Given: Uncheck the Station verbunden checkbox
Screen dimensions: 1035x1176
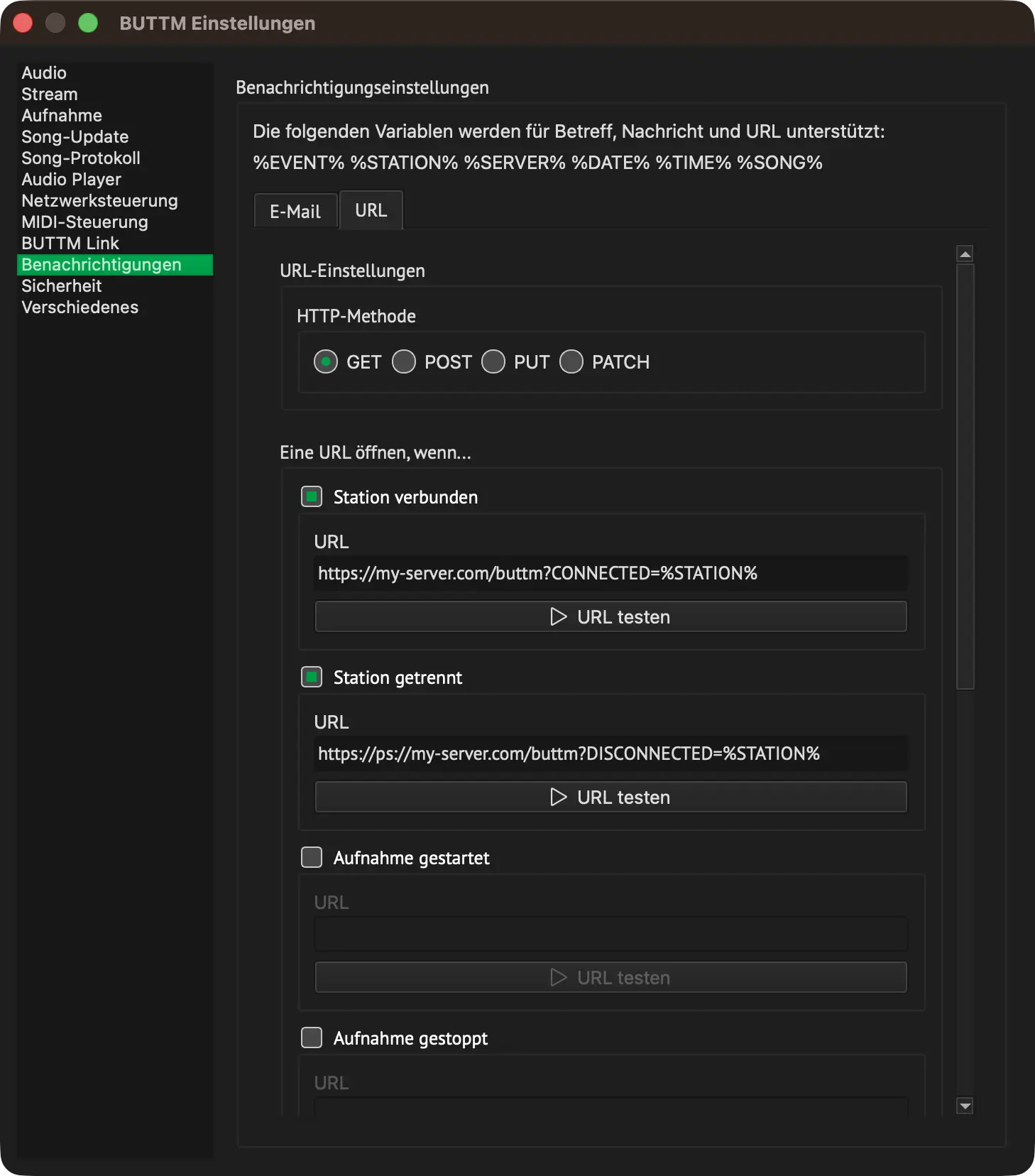Looking at the screenshot, I should tap(312, 496).
